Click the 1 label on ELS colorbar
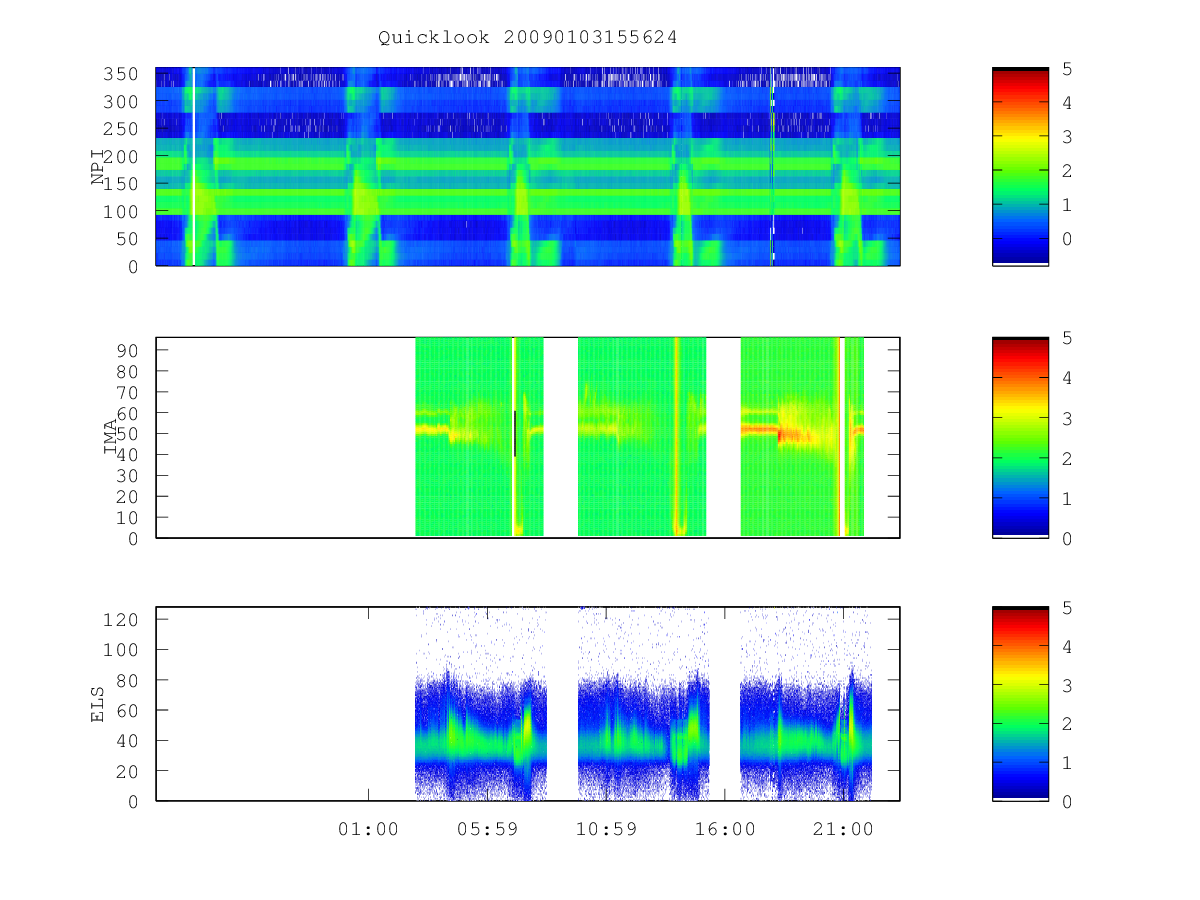The image size is (1200, 900). click(1066, 763)
